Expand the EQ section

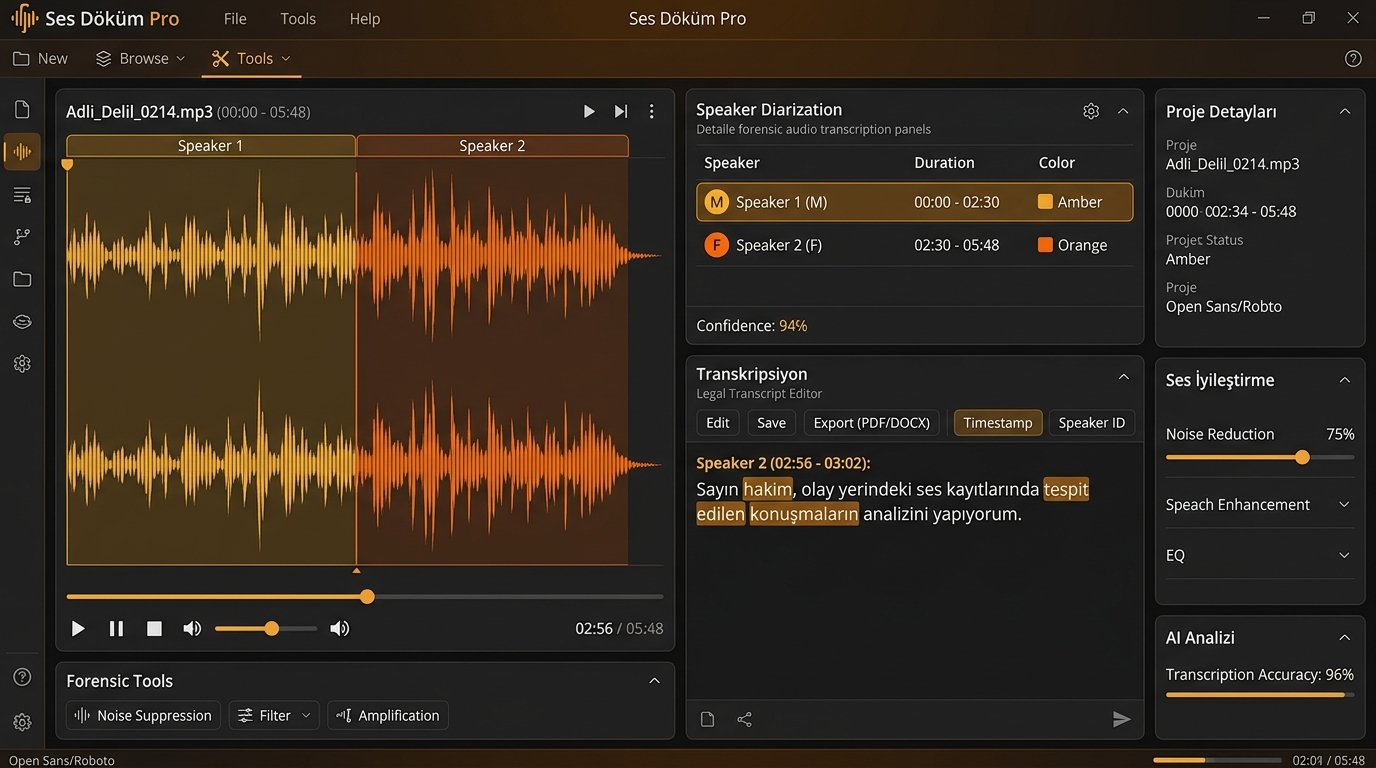(x=1260, y=556)
